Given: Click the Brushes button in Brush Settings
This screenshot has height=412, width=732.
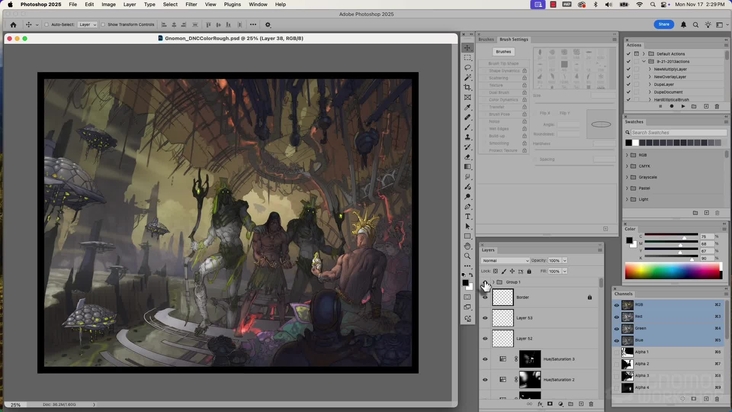Looking at the screenshot, I should tap(504, 51).
